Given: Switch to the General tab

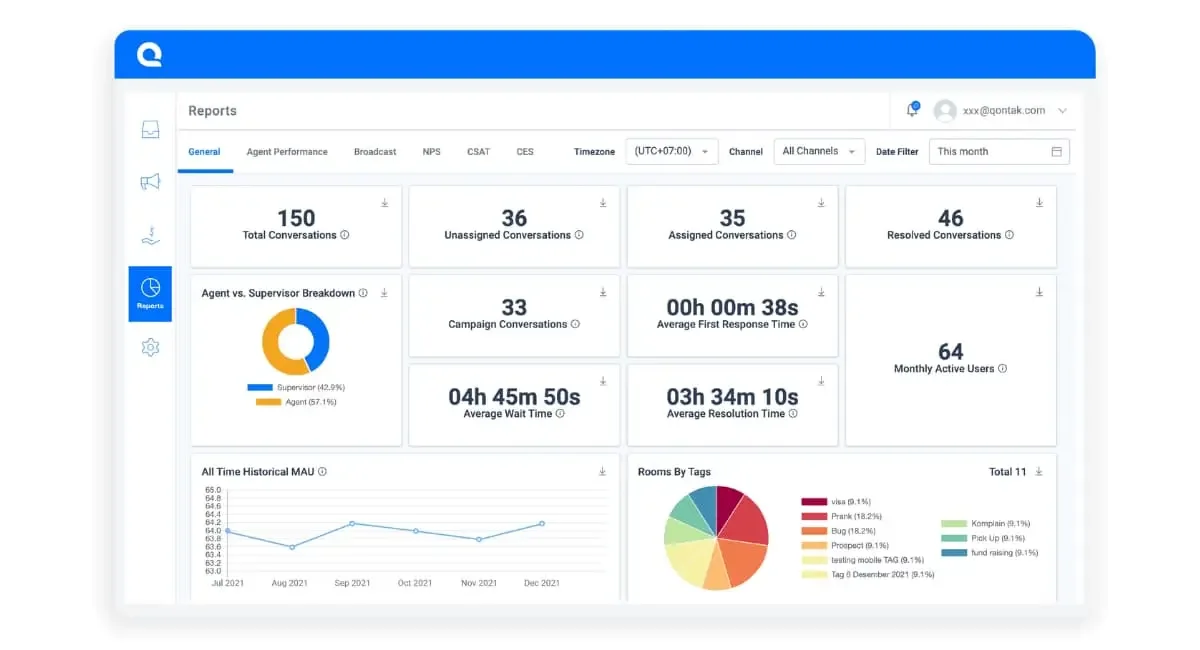Looking at the screenshot, I should click(204, 152).
